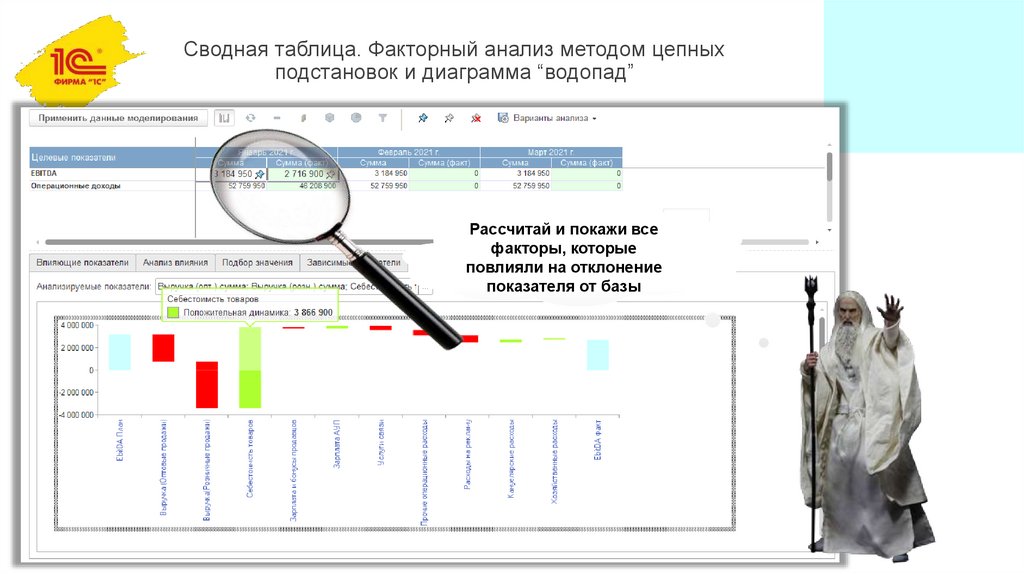This screenshot has width=1024, height=574.
Task: Click the Услуги связи axis label
Action: [381, 442]
